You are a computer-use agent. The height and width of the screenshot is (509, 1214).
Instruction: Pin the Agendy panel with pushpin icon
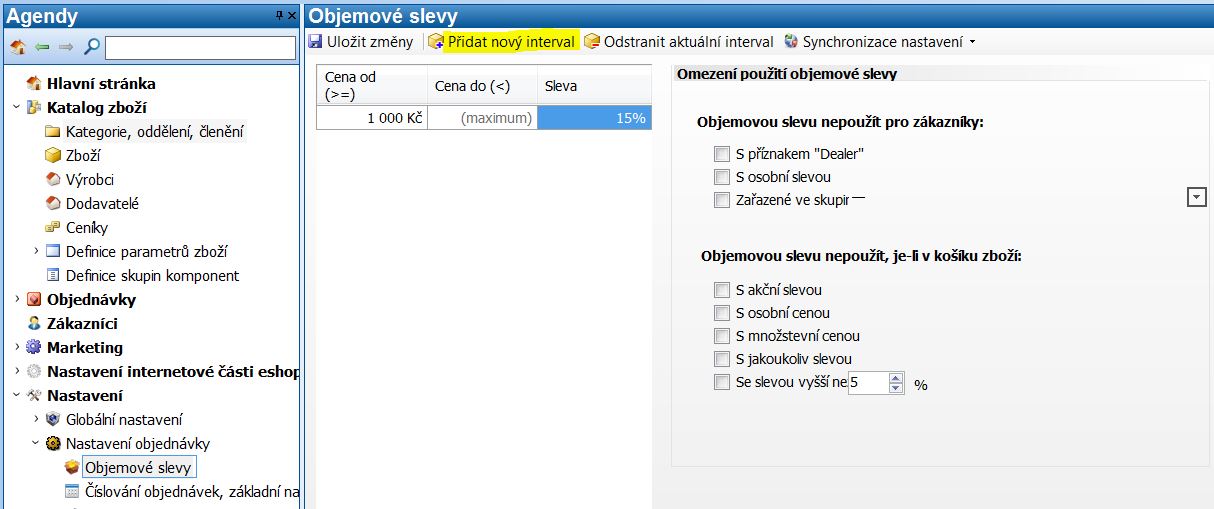point(279,16)
